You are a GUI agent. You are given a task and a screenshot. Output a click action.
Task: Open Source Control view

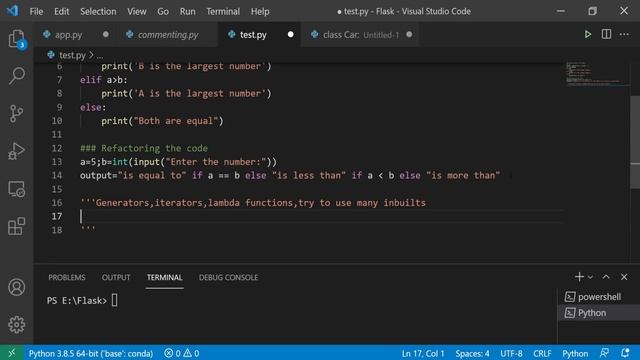17,113
